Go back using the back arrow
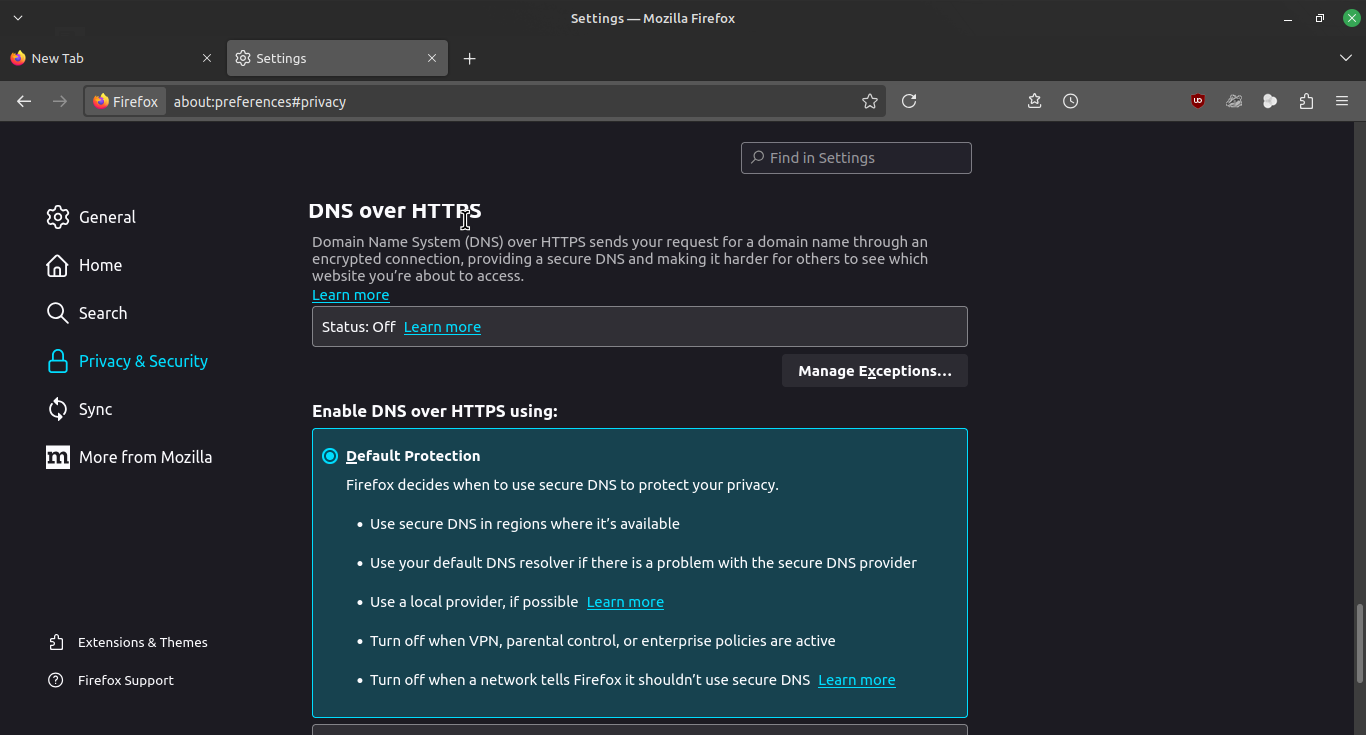1366x735 pixels. click(x=24, y=101)
